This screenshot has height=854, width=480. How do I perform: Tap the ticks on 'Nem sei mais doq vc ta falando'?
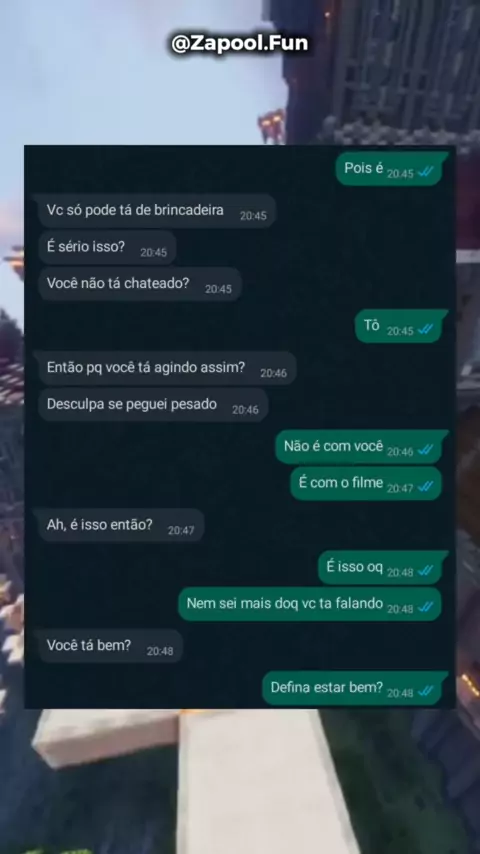(x=426, y=607)
